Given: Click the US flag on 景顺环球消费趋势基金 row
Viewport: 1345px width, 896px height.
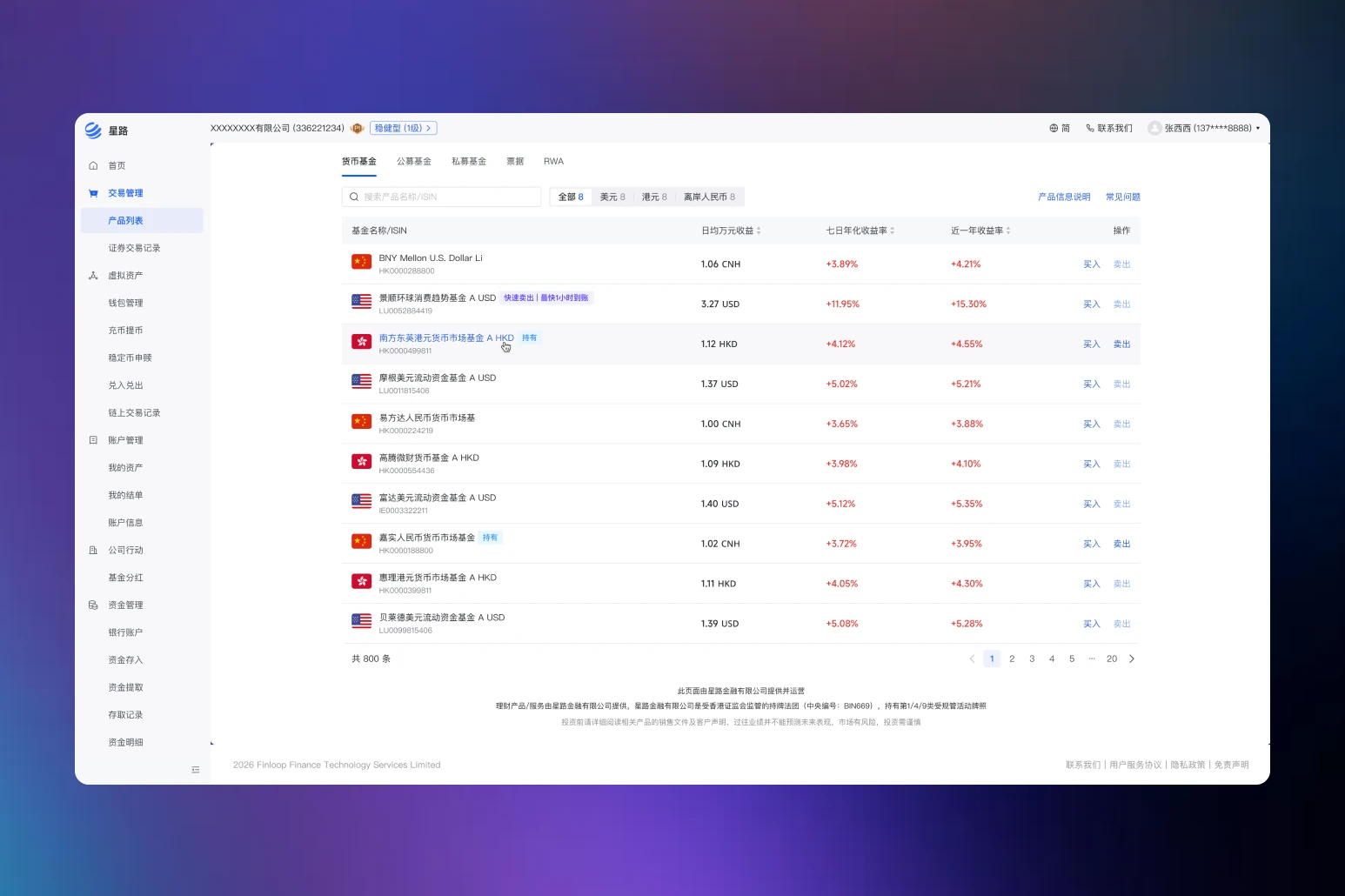Looking at the screenshot, I should point(361,302).
